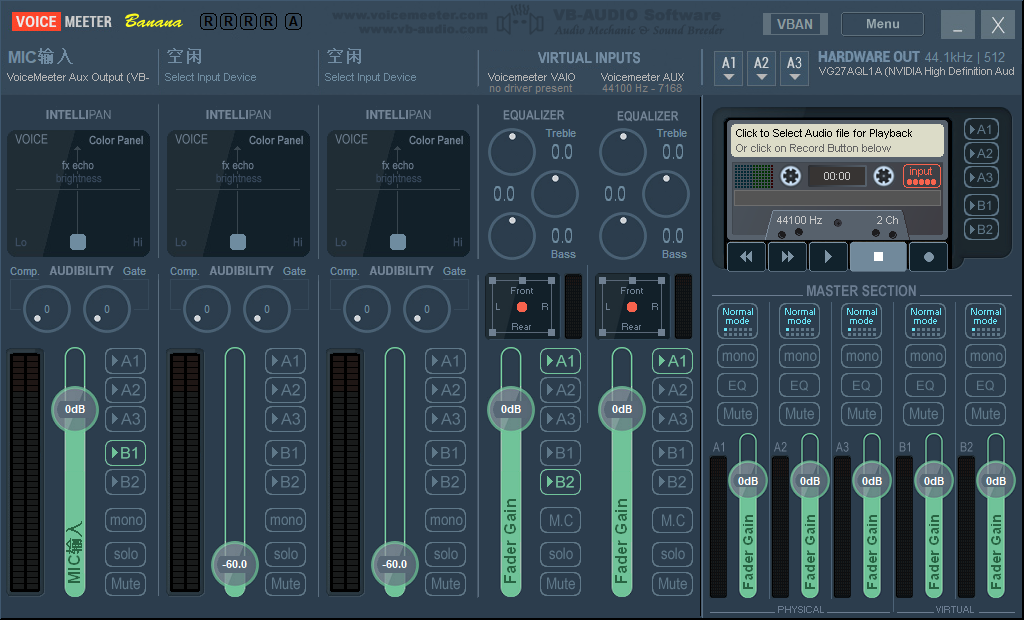Enable solo on the MIC input strip
This screenshot has height=620, width=1024.
pyautogui.click(x=126, y=554)
